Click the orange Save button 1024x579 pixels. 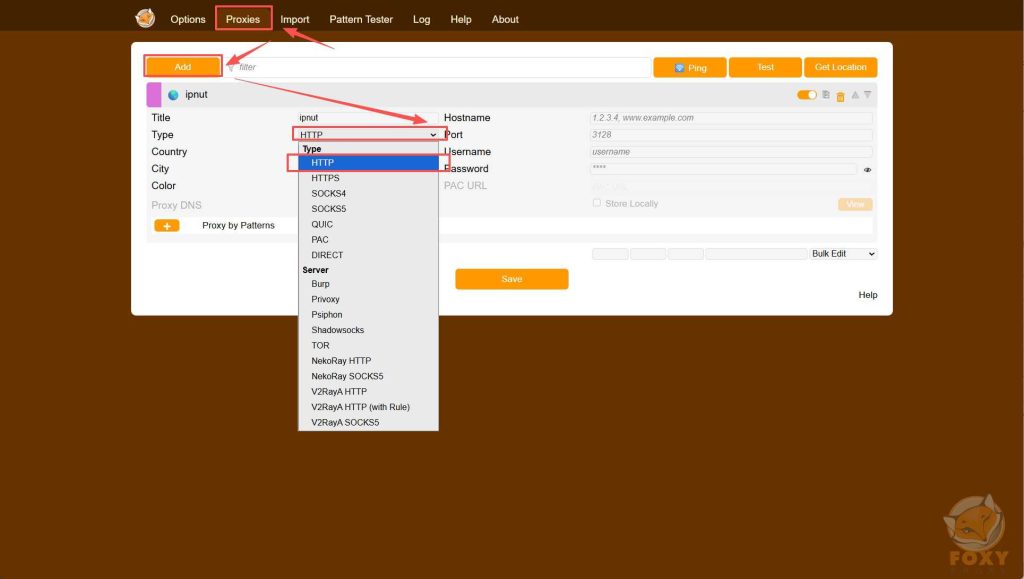(x=511, y=279)
